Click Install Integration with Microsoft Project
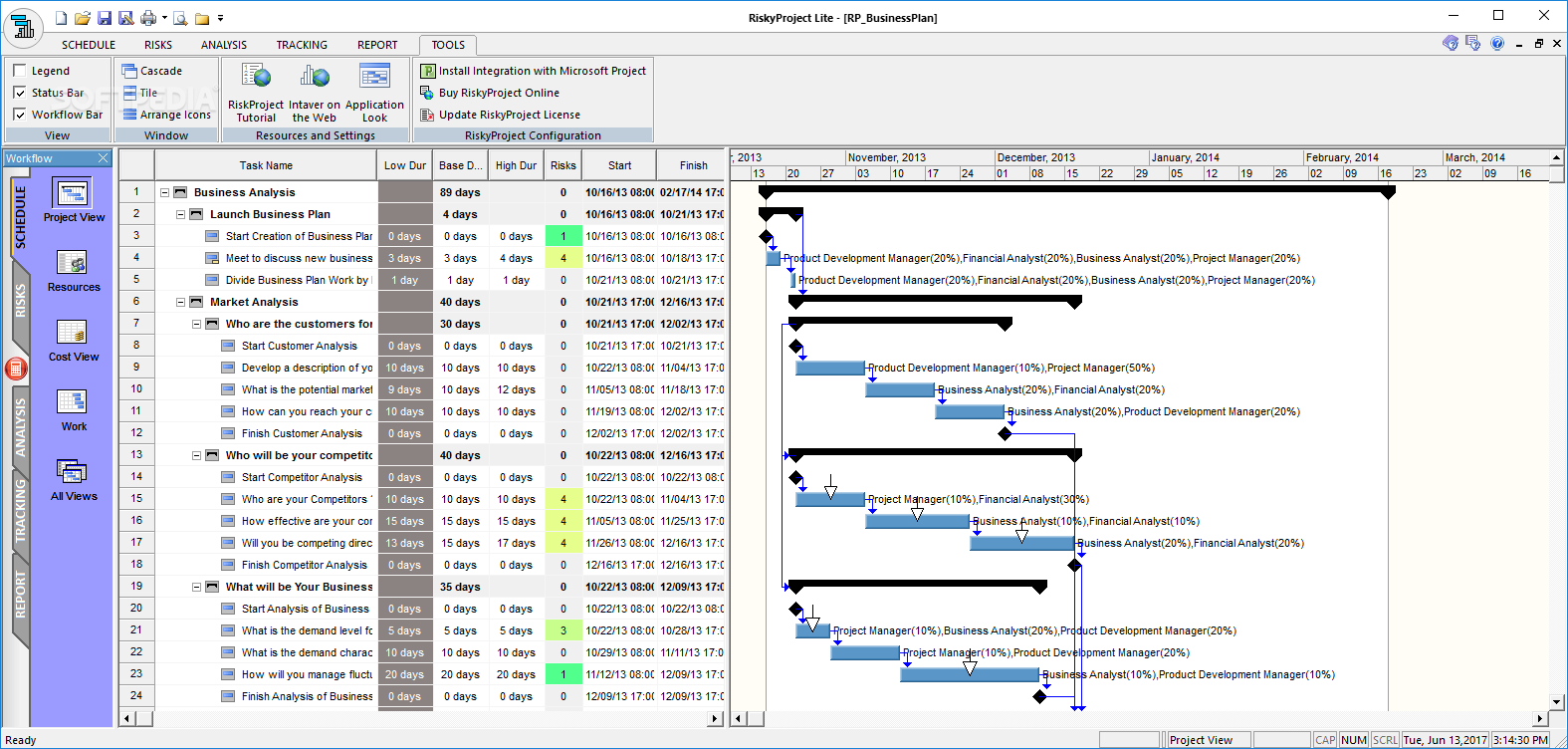Image resolution: width=1568 pixels, height=749 pixels. click(534, 71)
